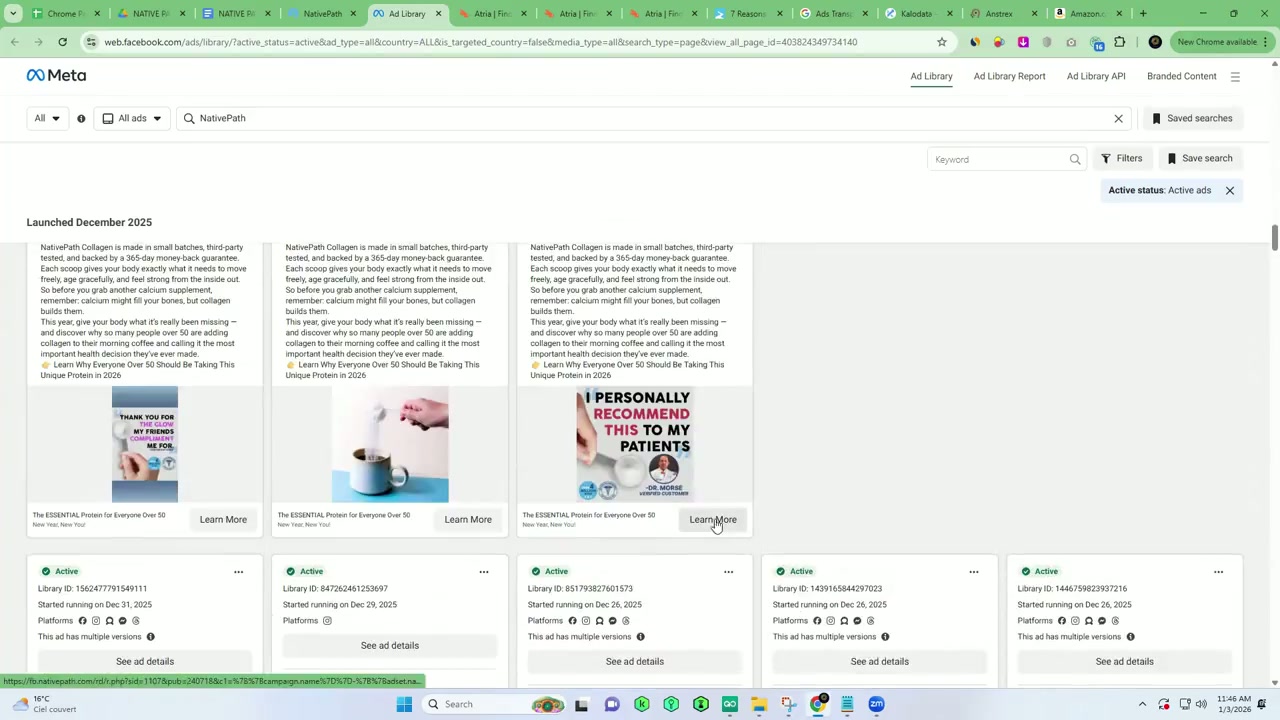Click the info icon beside the country dropdown
Image resolution: width=1280 pixels, height=720 pixels.
81,118
